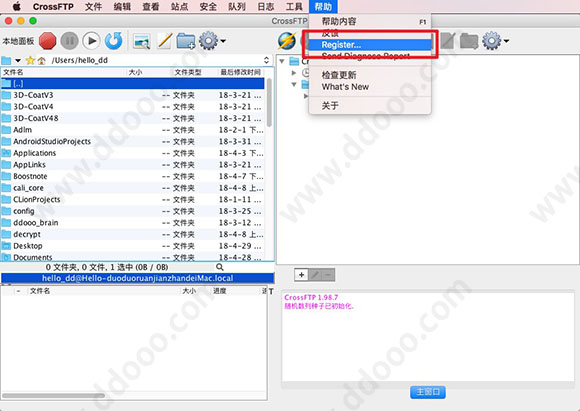The image size is (580, 411).
Task: Open the dropdown arrow beside local gear icon
Action: 223,41
